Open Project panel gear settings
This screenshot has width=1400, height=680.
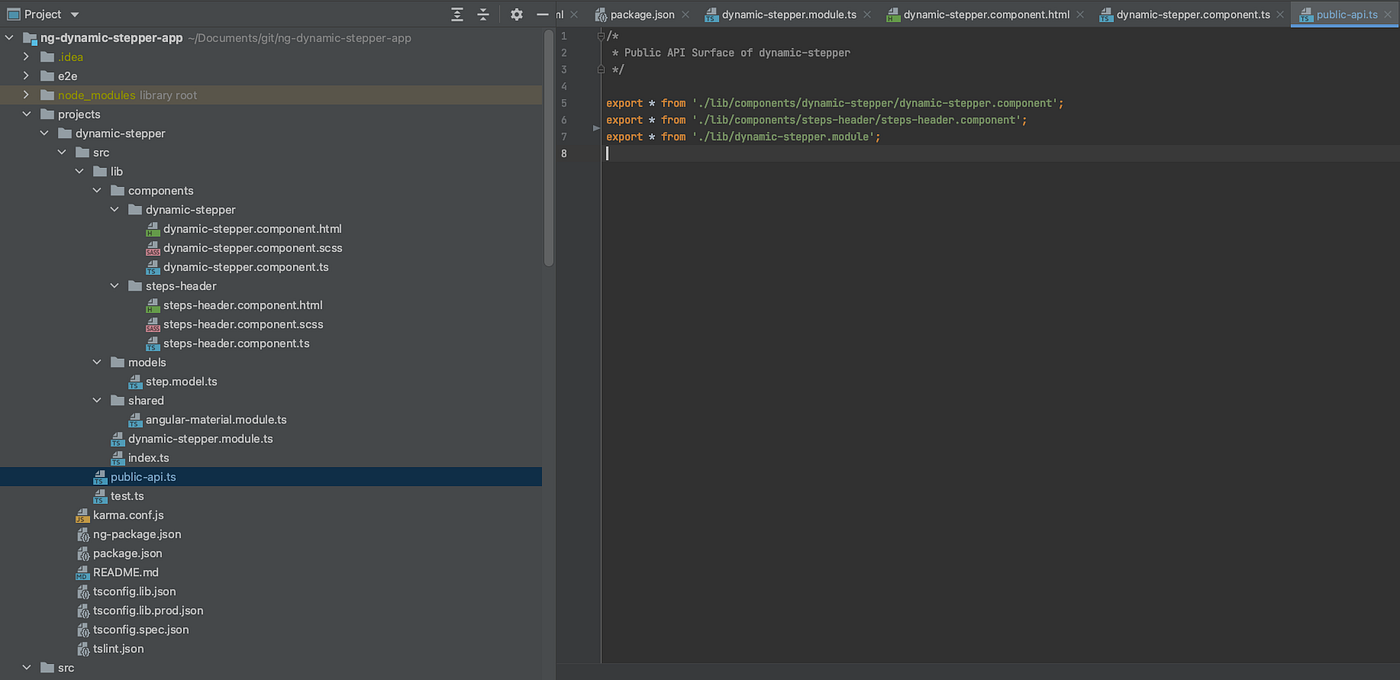point(516,14)
